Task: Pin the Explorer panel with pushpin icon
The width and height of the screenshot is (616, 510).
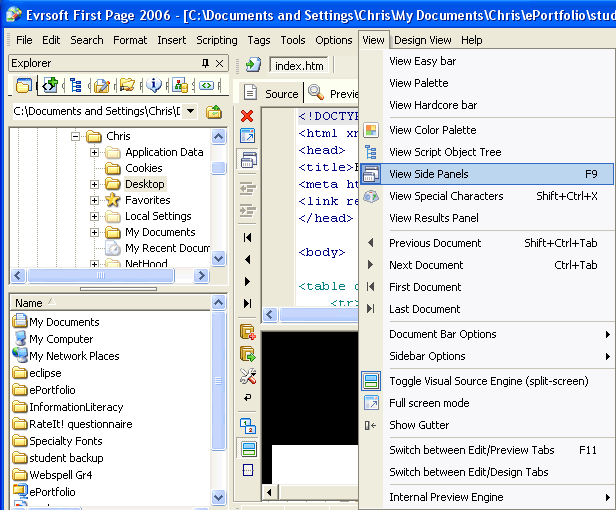Action: pyautogui.click(x=205, y=63)
